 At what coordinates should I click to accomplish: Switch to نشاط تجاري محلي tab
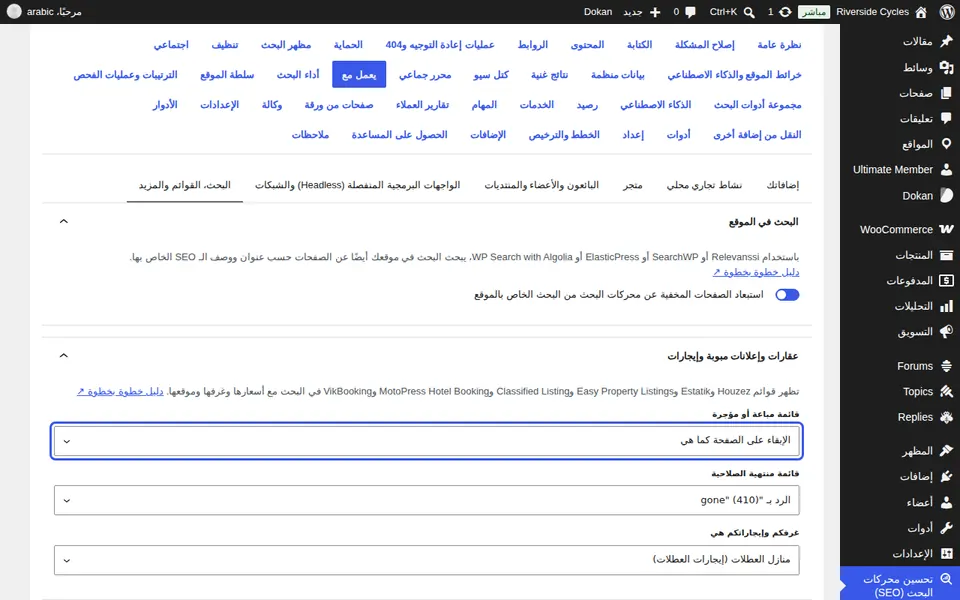coord(704,185)
